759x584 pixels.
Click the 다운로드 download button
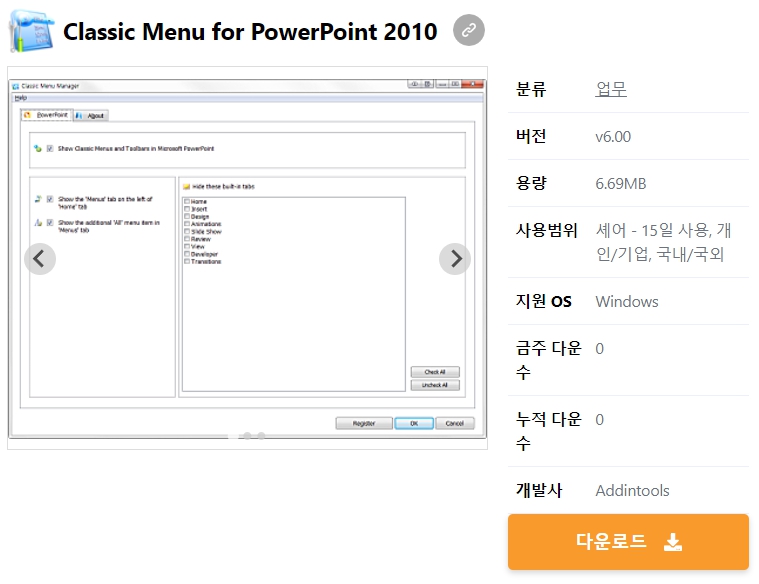628,541
